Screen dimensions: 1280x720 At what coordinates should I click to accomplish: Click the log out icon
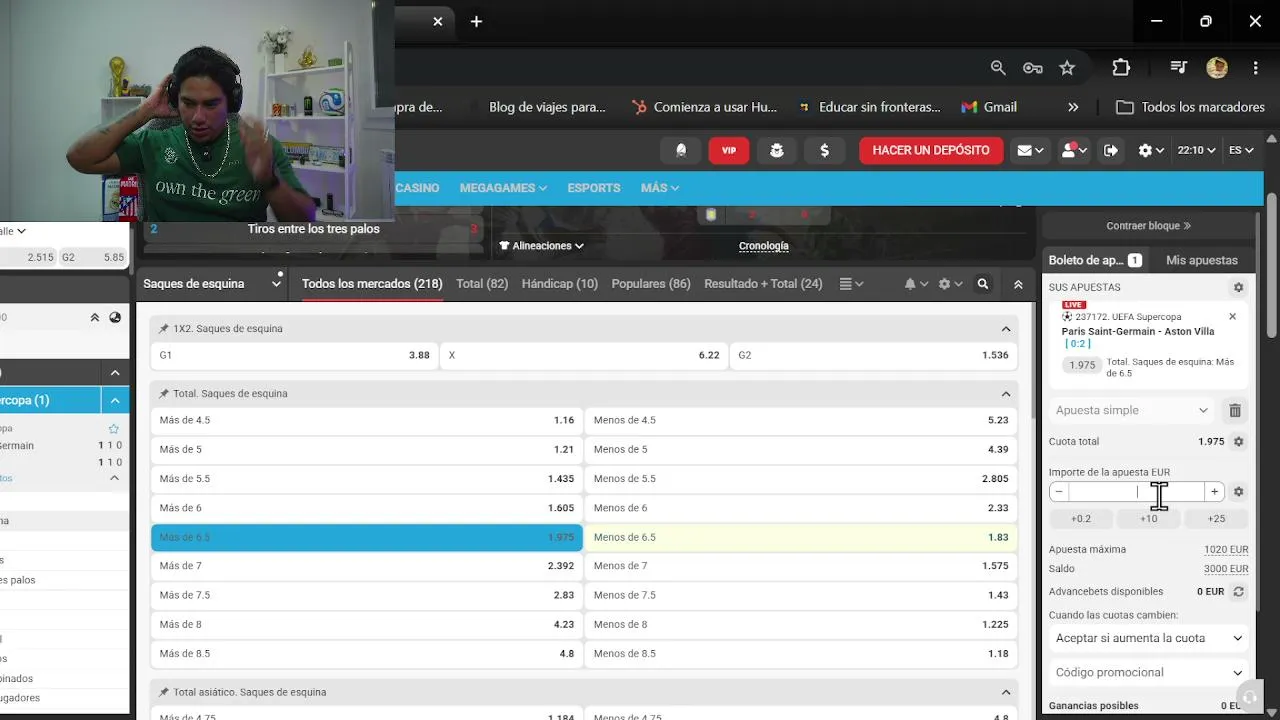pyautogui.click(x=1111, y=150)
